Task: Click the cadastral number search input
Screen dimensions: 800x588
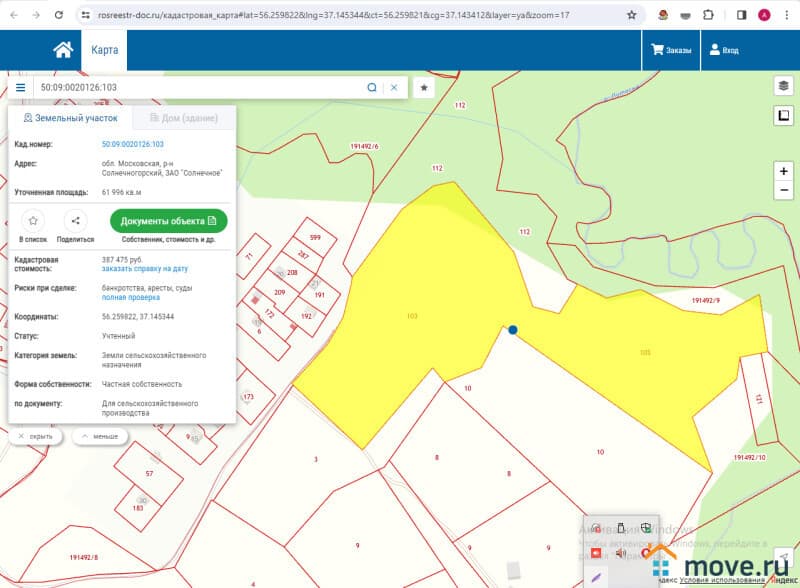Action: [x=200, y=88]
